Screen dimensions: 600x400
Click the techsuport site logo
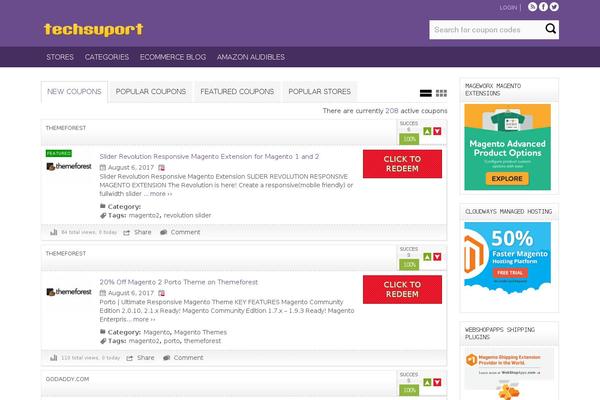[94, 29]
